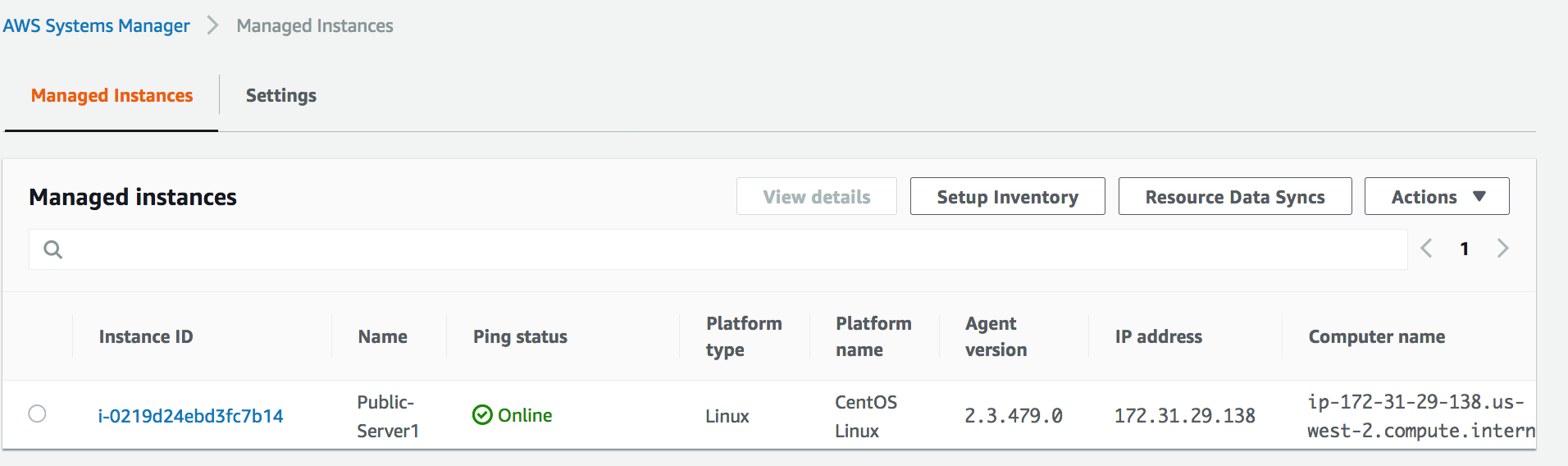
Task: Click the Platform type column header
Action: [744, 336]
